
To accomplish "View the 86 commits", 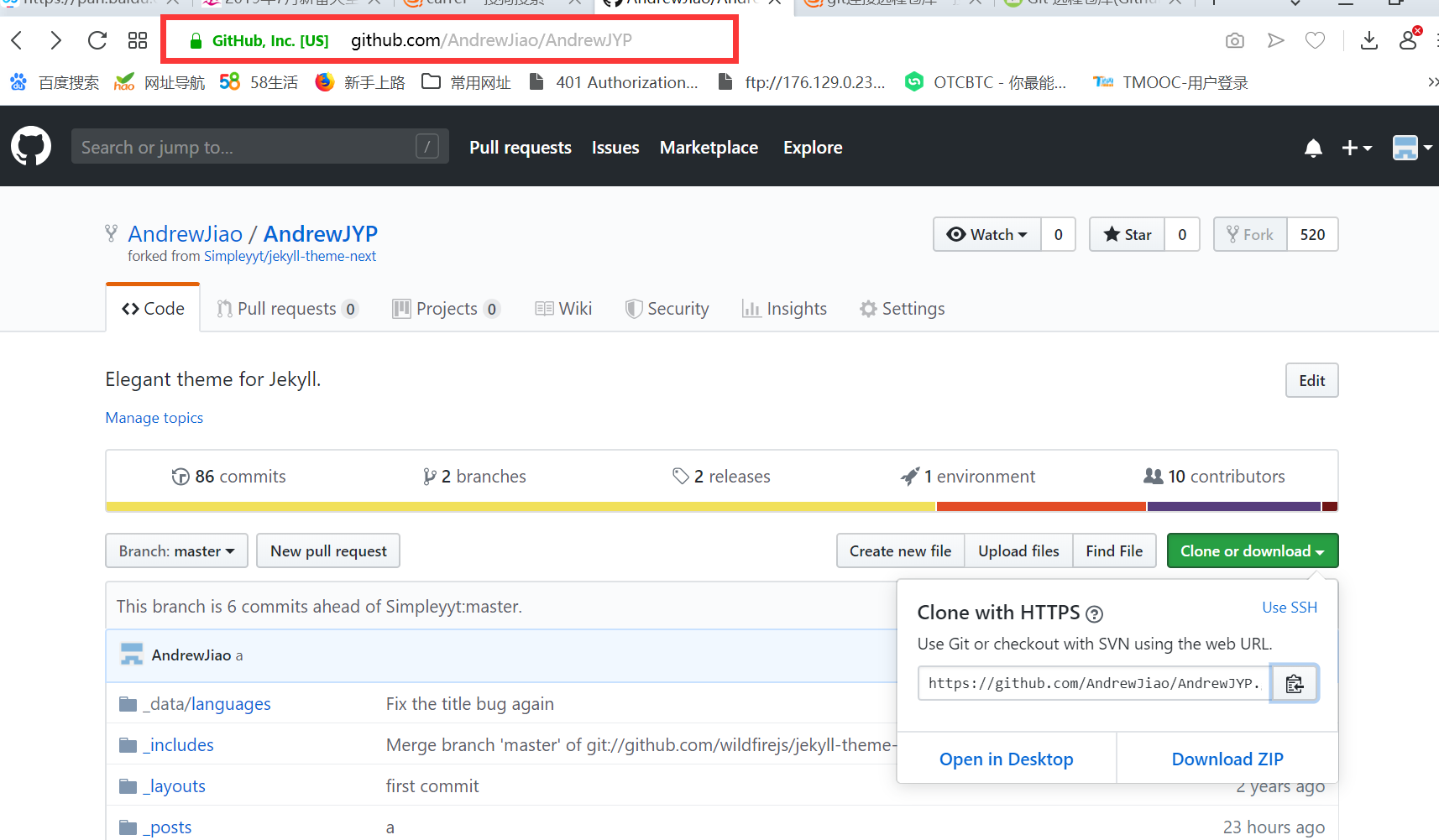I will (228, 477).
